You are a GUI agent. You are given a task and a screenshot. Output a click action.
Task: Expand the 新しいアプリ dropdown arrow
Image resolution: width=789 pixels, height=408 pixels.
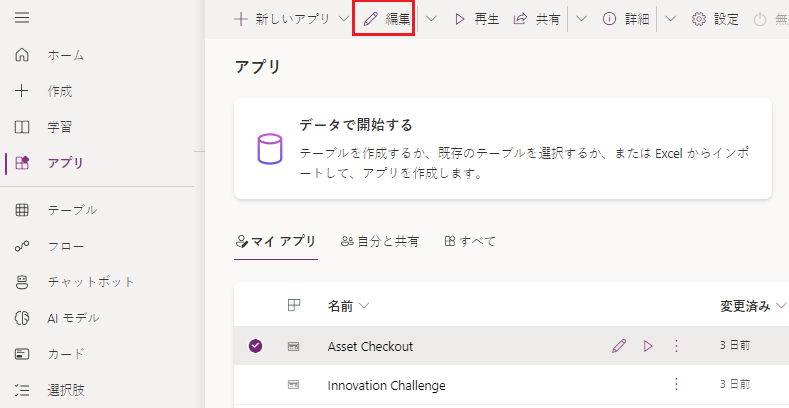point(344,19)
